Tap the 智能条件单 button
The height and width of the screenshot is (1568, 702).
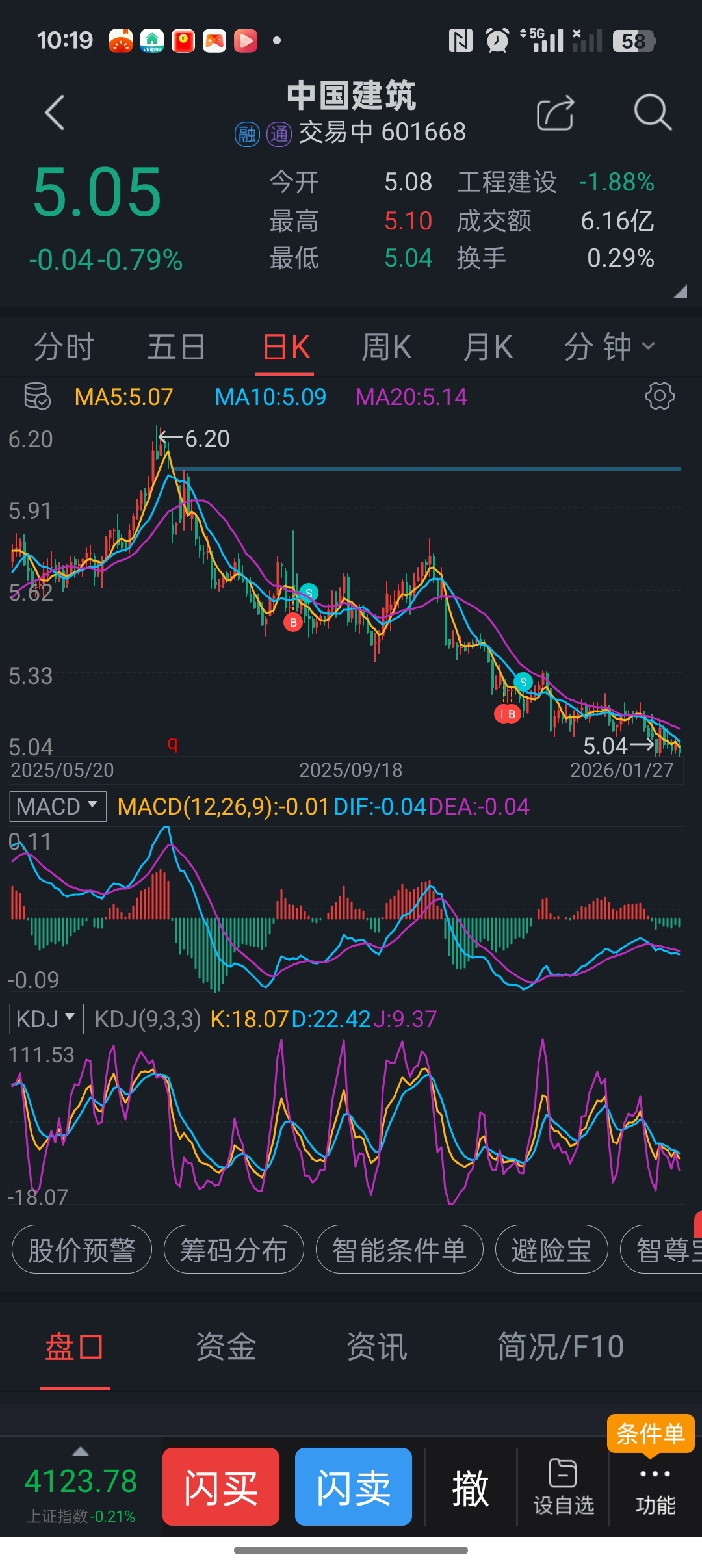click(x=400, y=1249)
